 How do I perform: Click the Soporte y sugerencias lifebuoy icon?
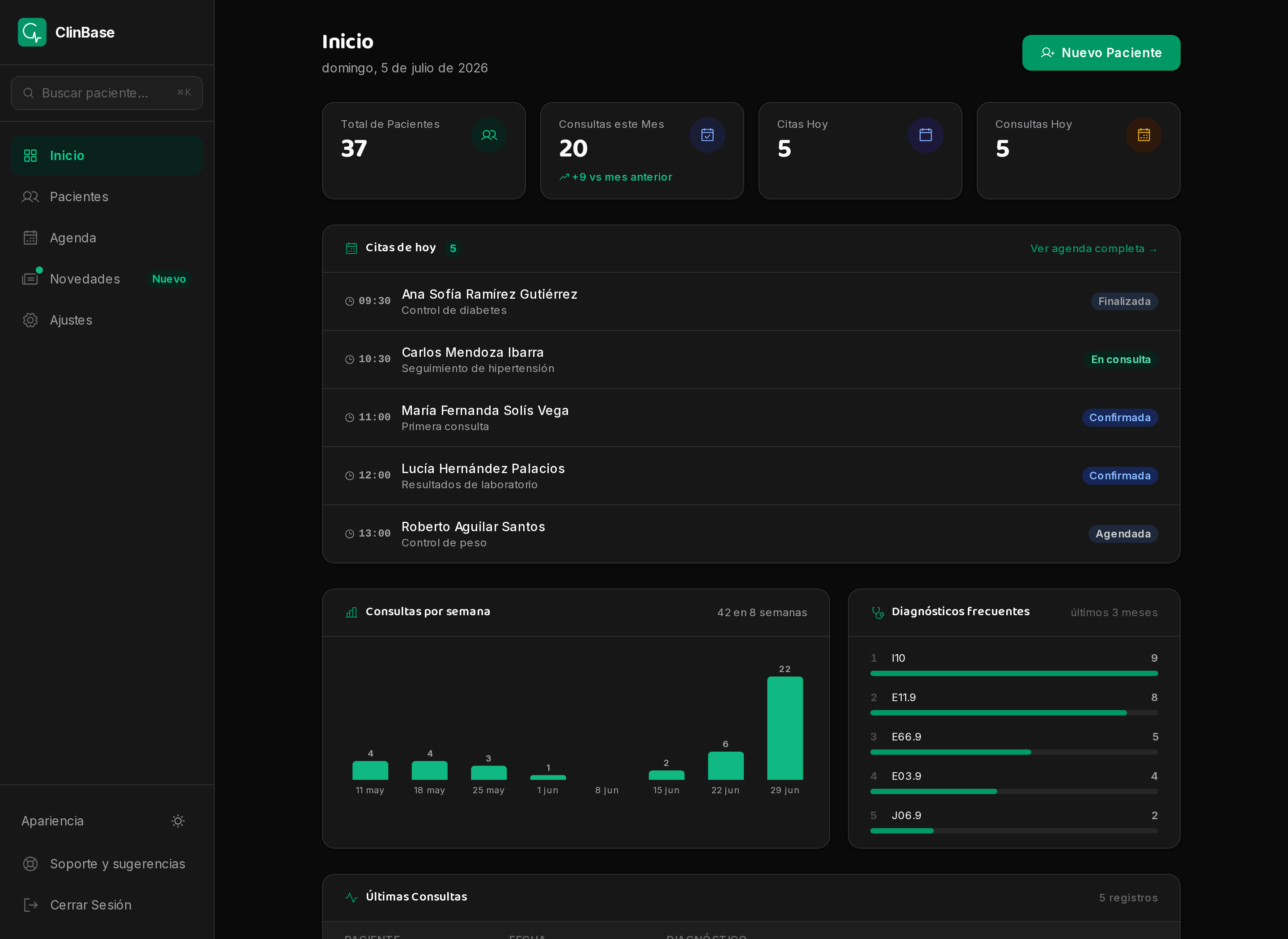click(30, 864)
